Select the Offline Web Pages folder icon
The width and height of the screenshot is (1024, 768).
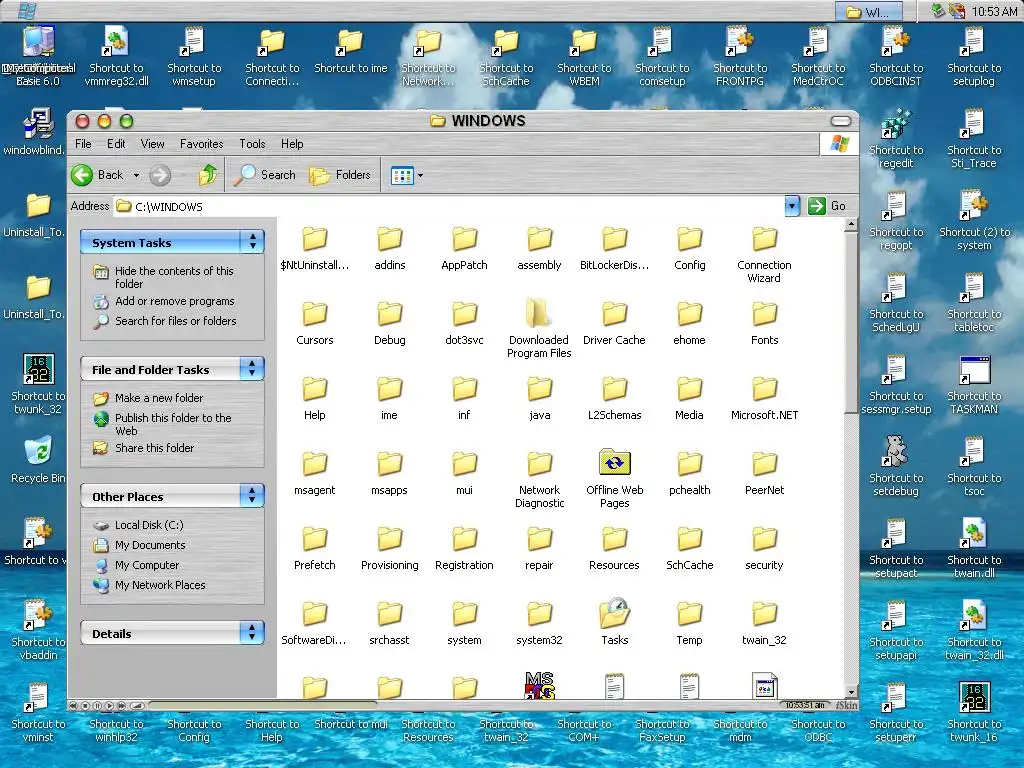(615, 463)
